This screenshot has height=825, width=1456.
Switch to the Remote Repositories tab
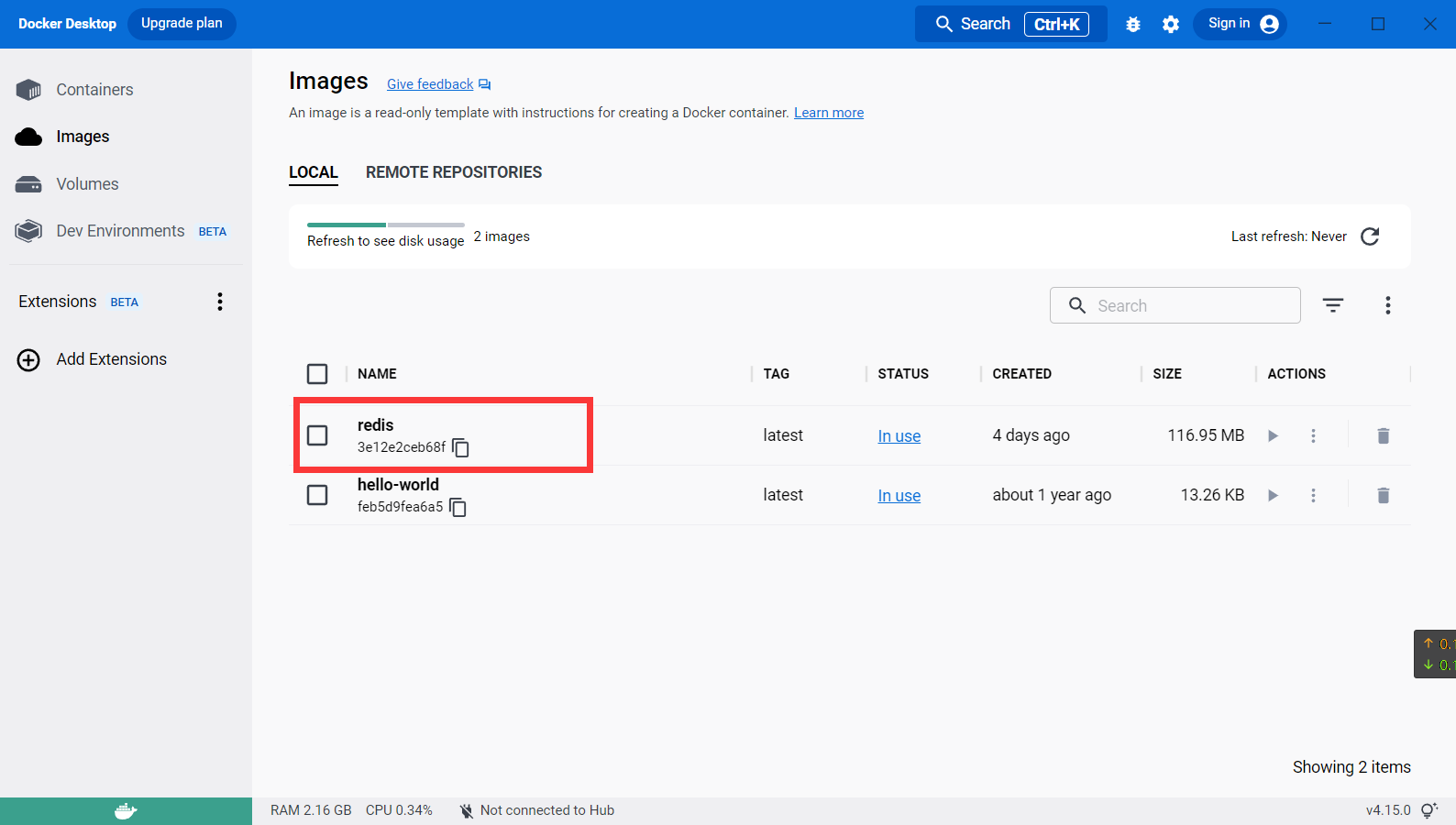coord(454,172)
